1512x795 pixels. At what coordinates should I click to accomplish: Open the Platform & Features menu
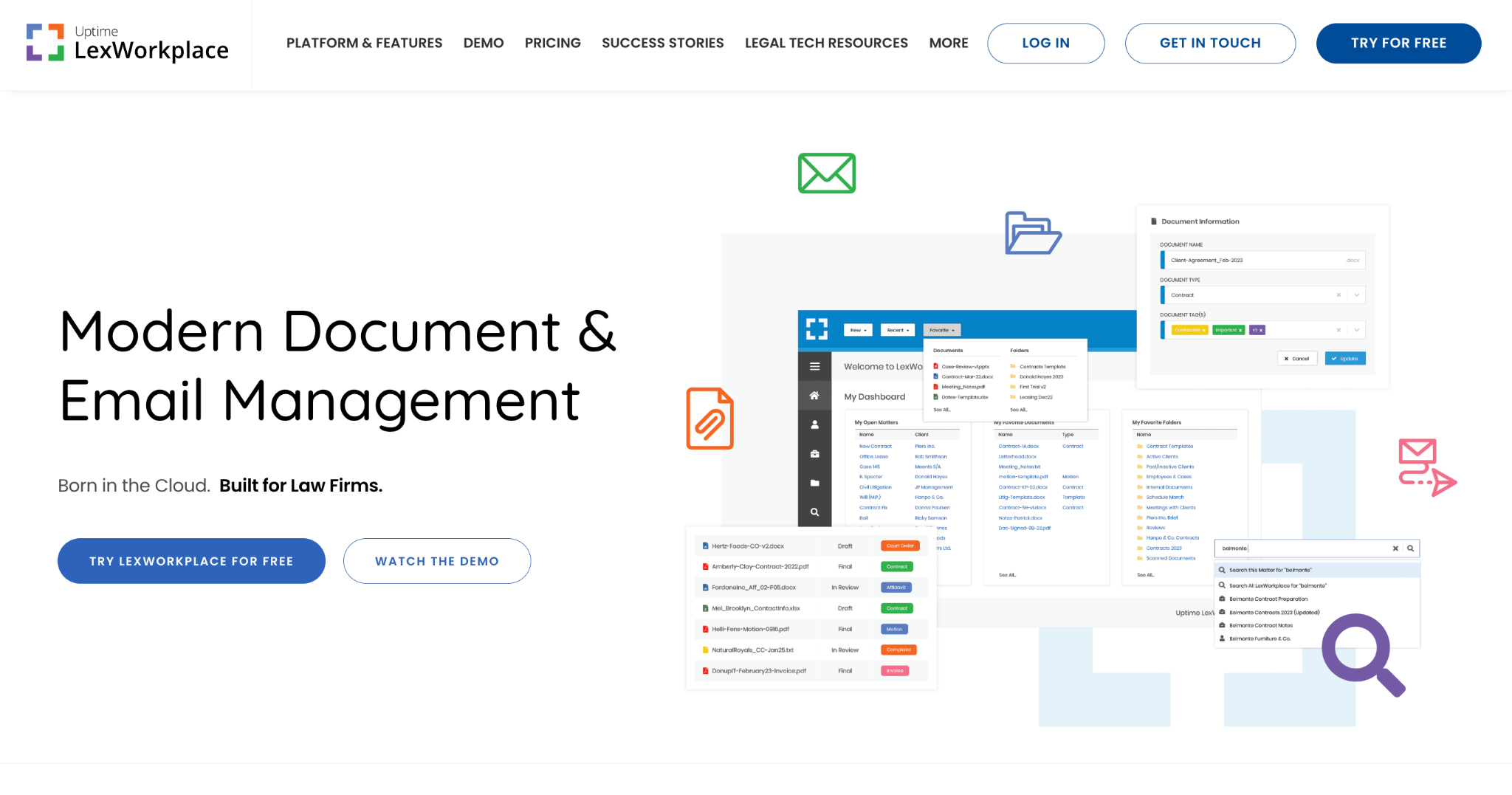pyautogui.click(x=364, y=43)
